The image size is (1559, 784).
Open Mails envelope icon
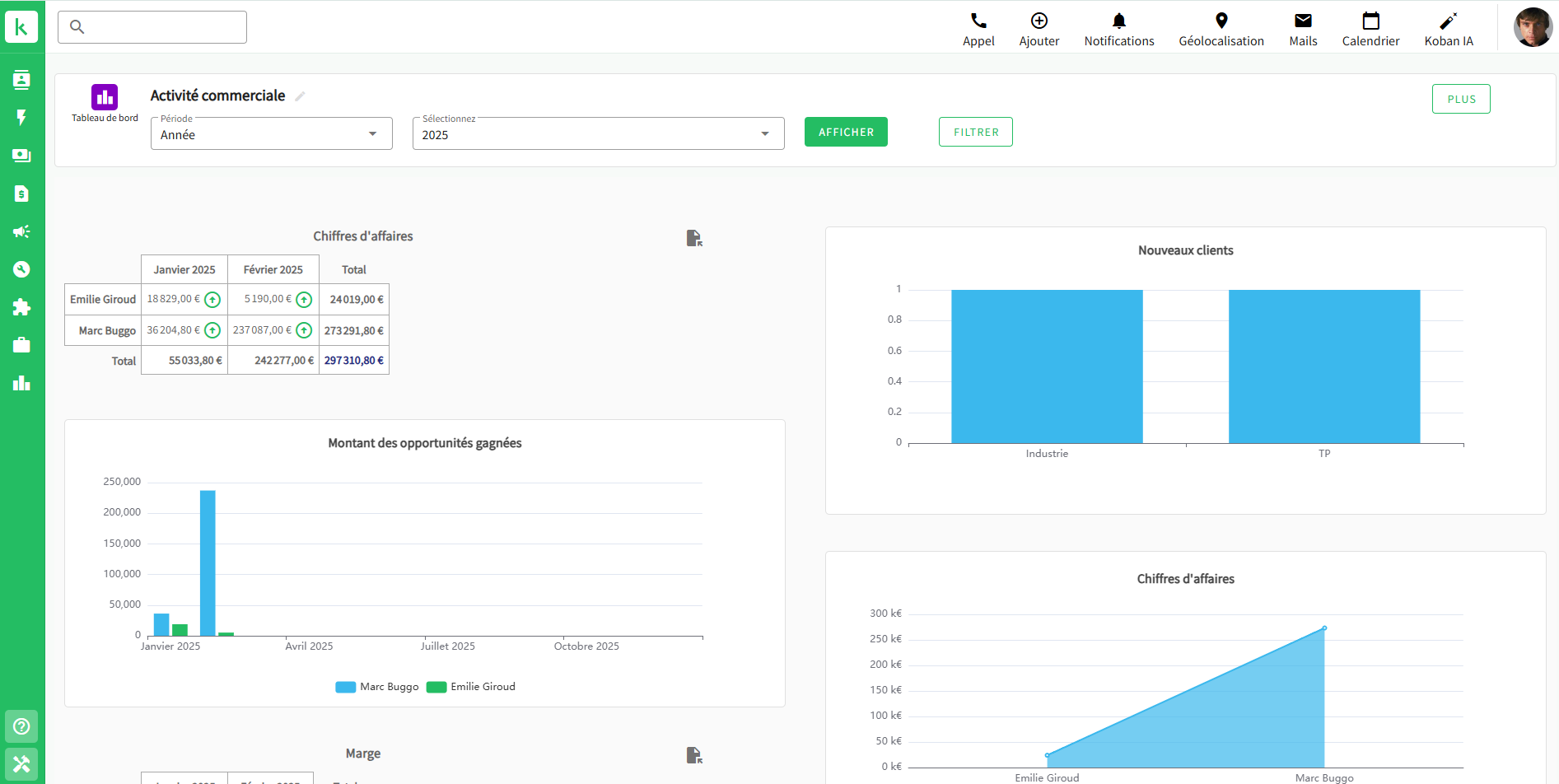pyautogui.click(x=1303, y=21)
